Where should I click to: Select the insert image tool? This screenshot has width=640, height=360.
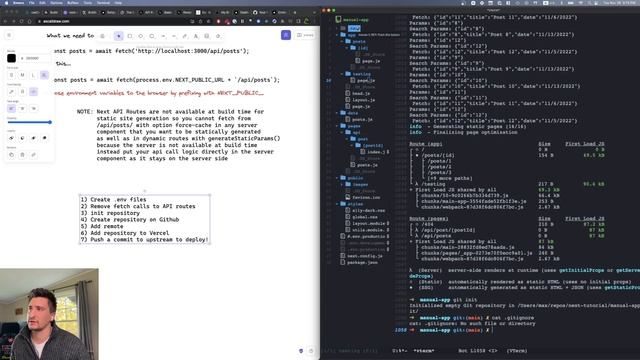[207, 36]
